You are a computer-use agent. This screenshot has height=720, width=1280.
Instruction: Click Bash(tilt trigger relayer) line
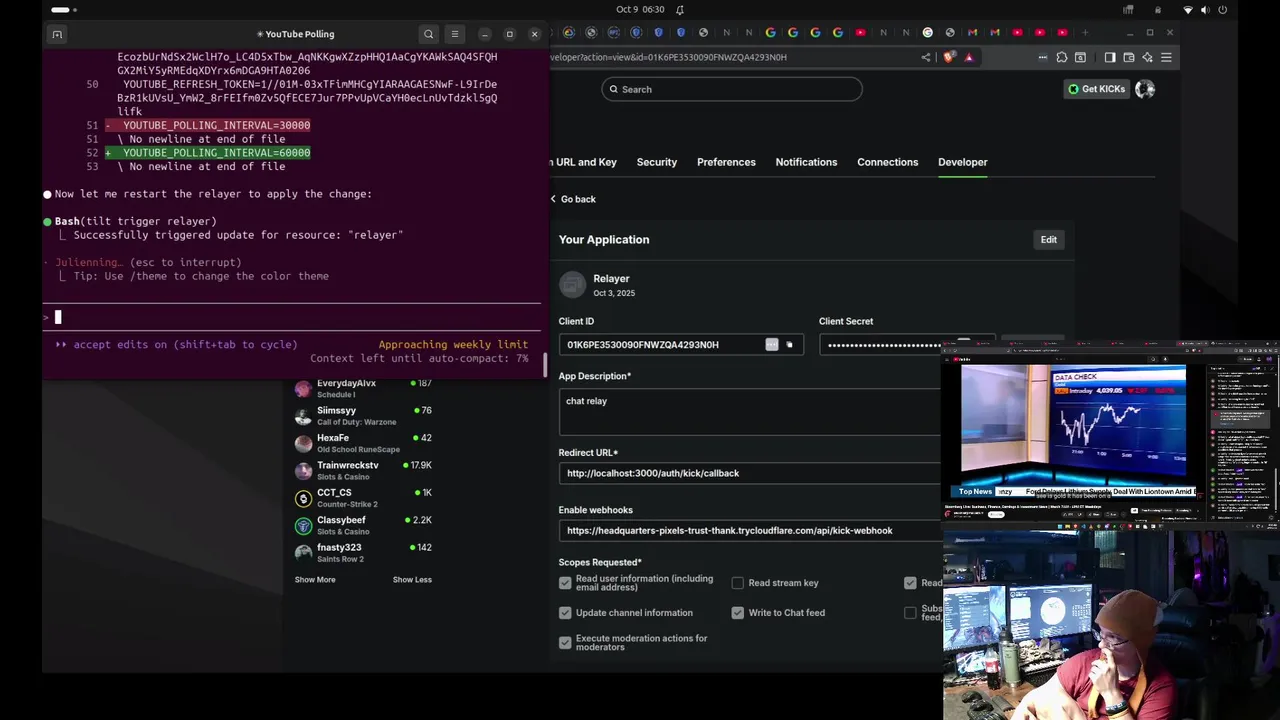(135, 221)
